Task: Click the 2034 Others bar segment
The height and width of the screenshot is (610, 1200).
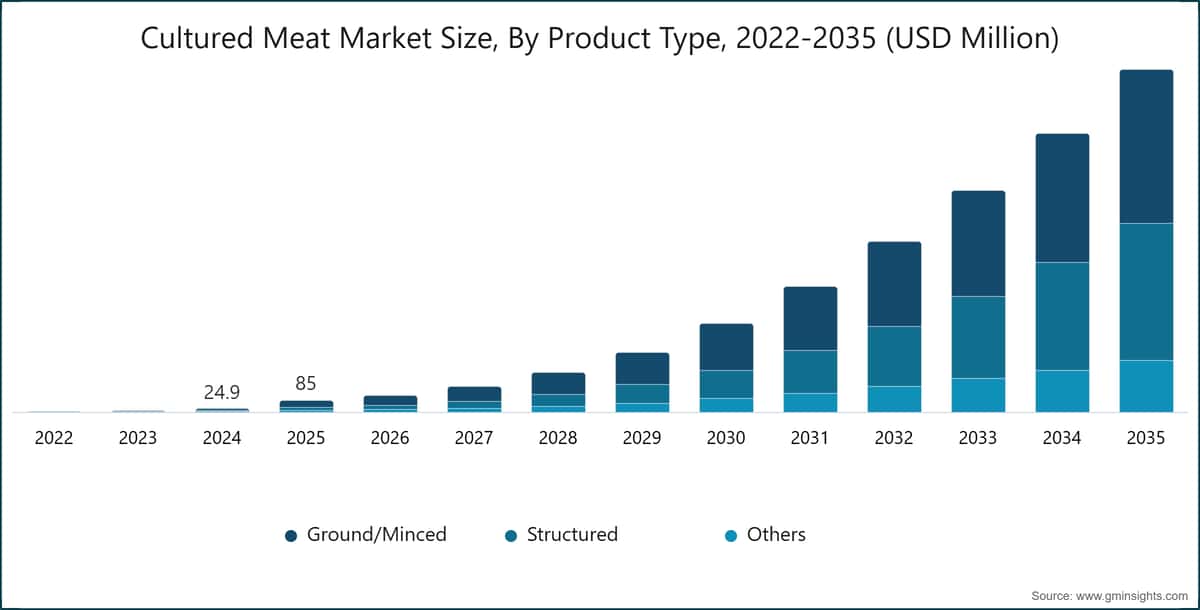Action: pos(1062,391)
